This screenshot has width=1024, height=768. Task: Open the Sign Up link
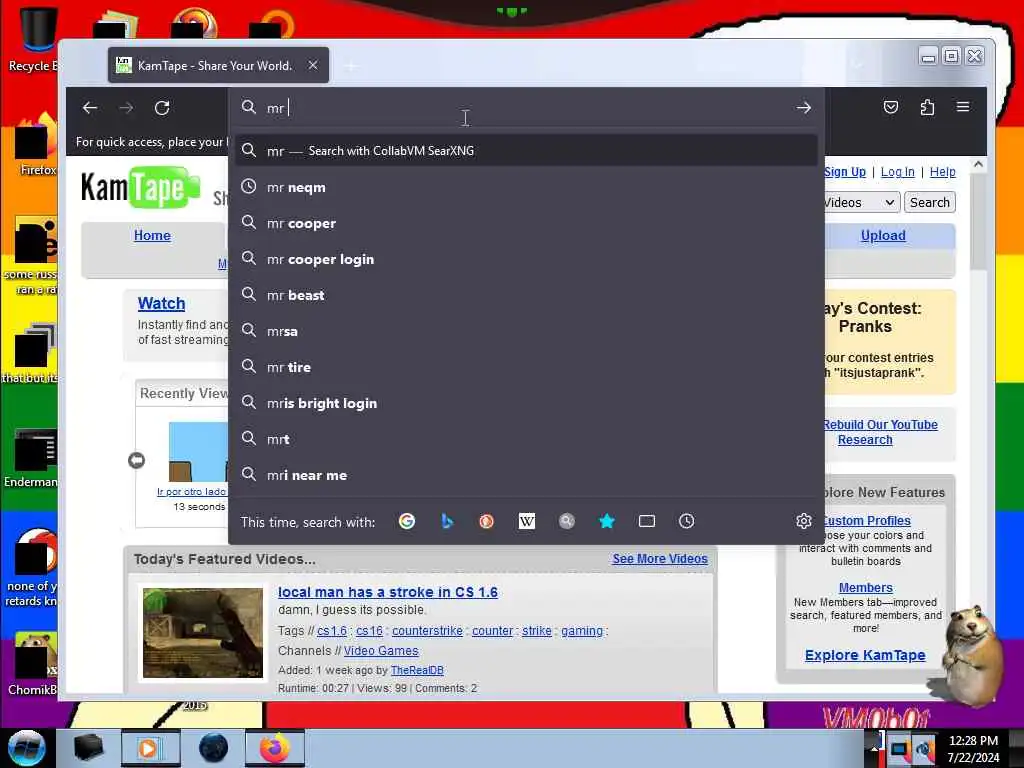coord(844,172)
